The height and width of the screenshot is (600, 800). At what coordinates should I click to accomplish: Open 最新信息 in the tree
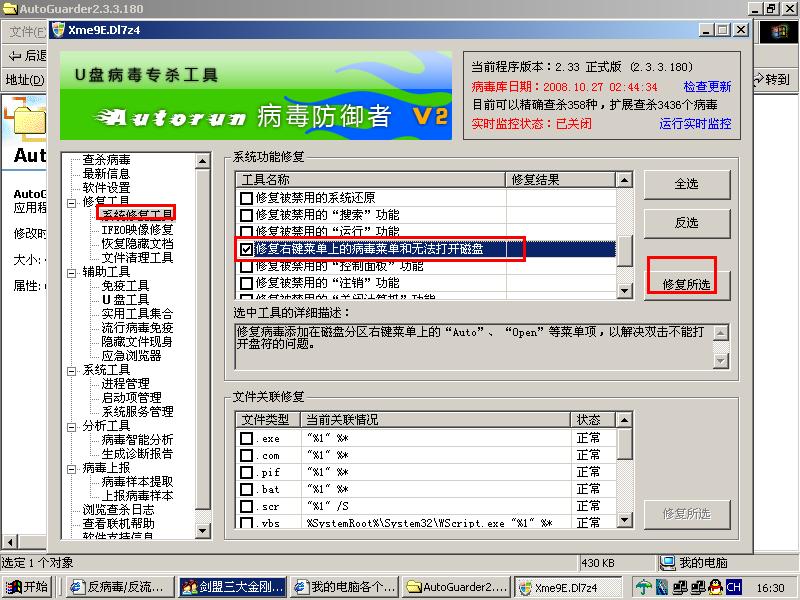click(106, 173)
